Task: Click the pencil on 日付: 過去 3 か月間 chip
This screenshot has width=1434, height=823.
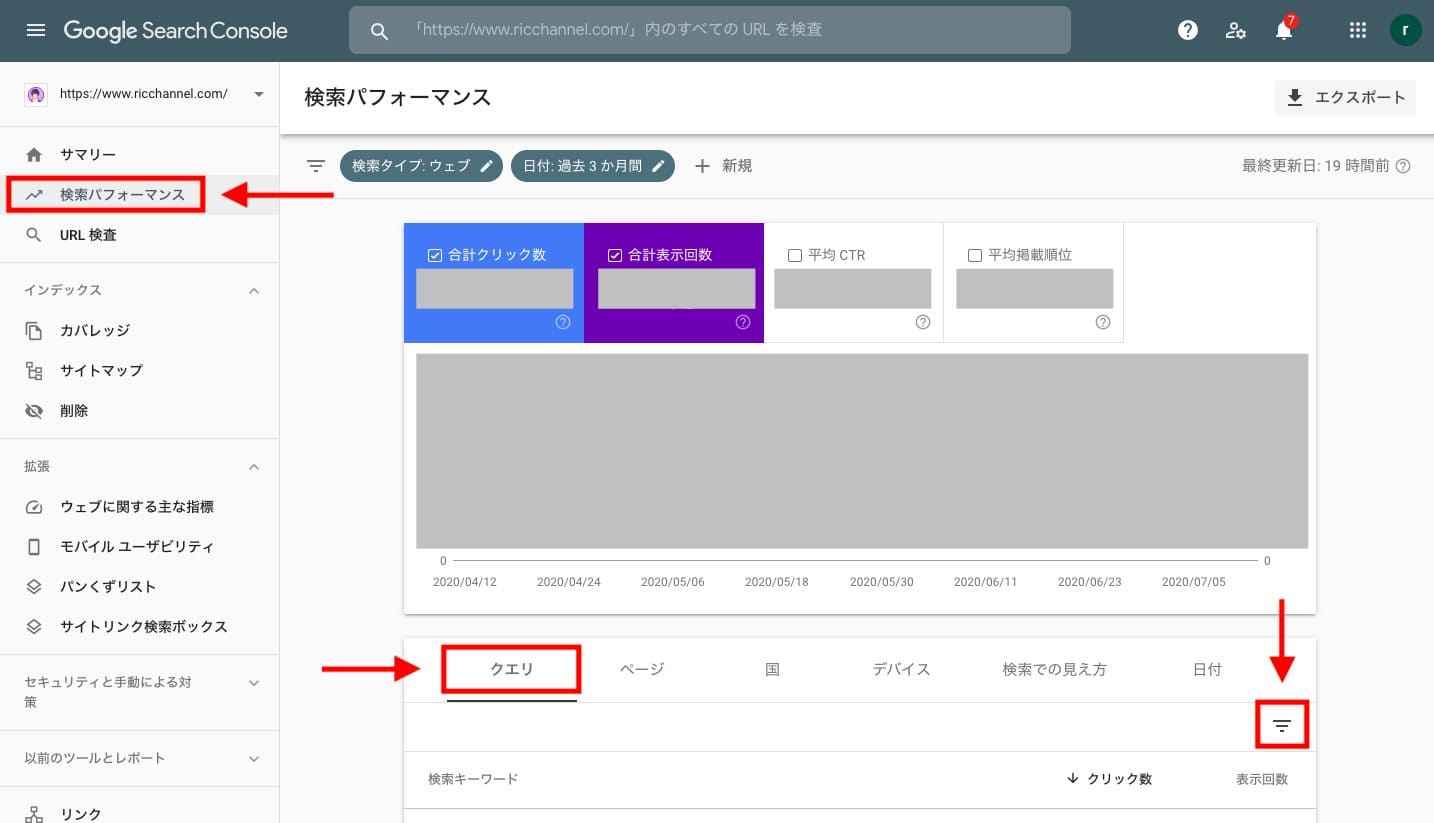Action: (x=658, y=166)
